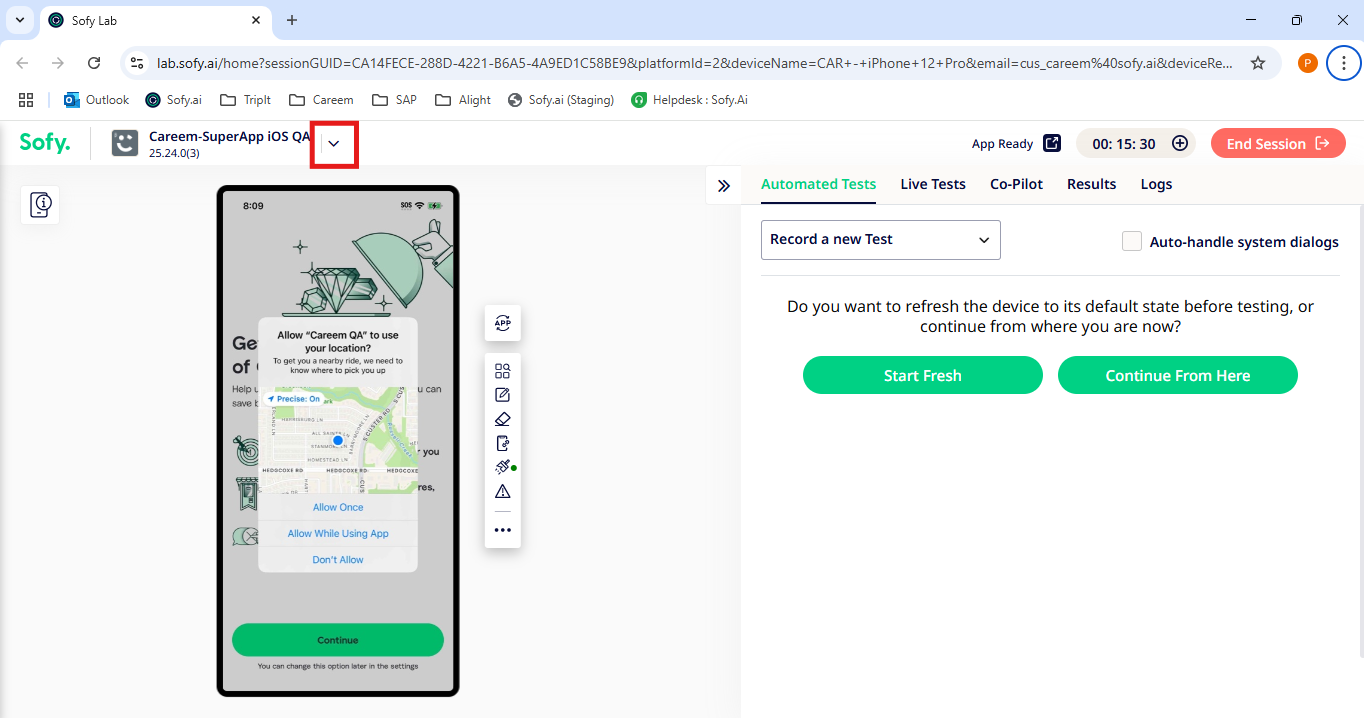This screenshot has height=718, width=1364.
Task: Open the Sofy.ai (Staging) bookmark
Action: 561,100
